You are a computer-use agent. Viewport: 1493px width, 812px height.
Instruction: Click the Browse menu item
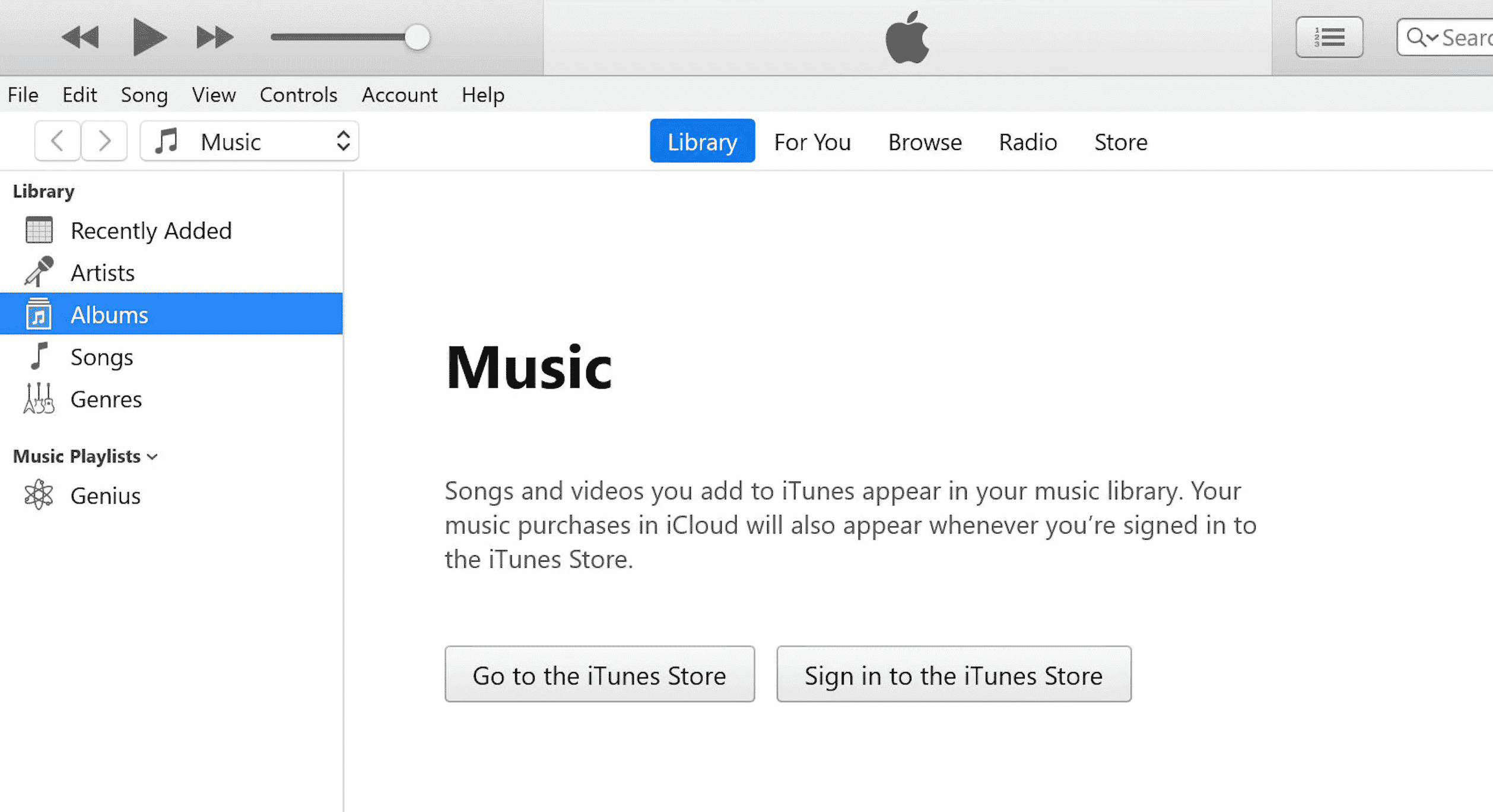pos(925,141)
